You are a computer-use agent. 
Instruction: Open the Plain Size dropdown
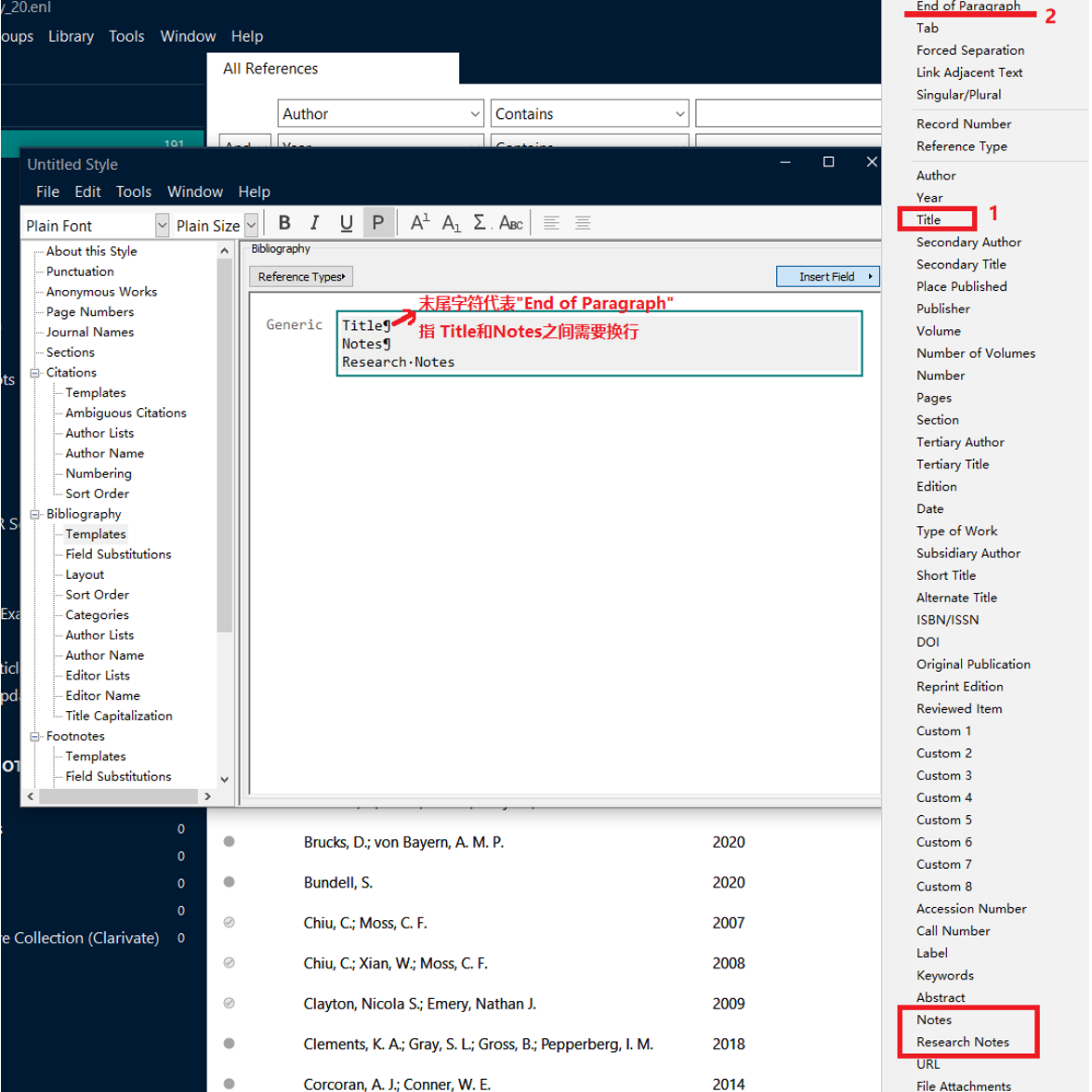pos(252,225)
